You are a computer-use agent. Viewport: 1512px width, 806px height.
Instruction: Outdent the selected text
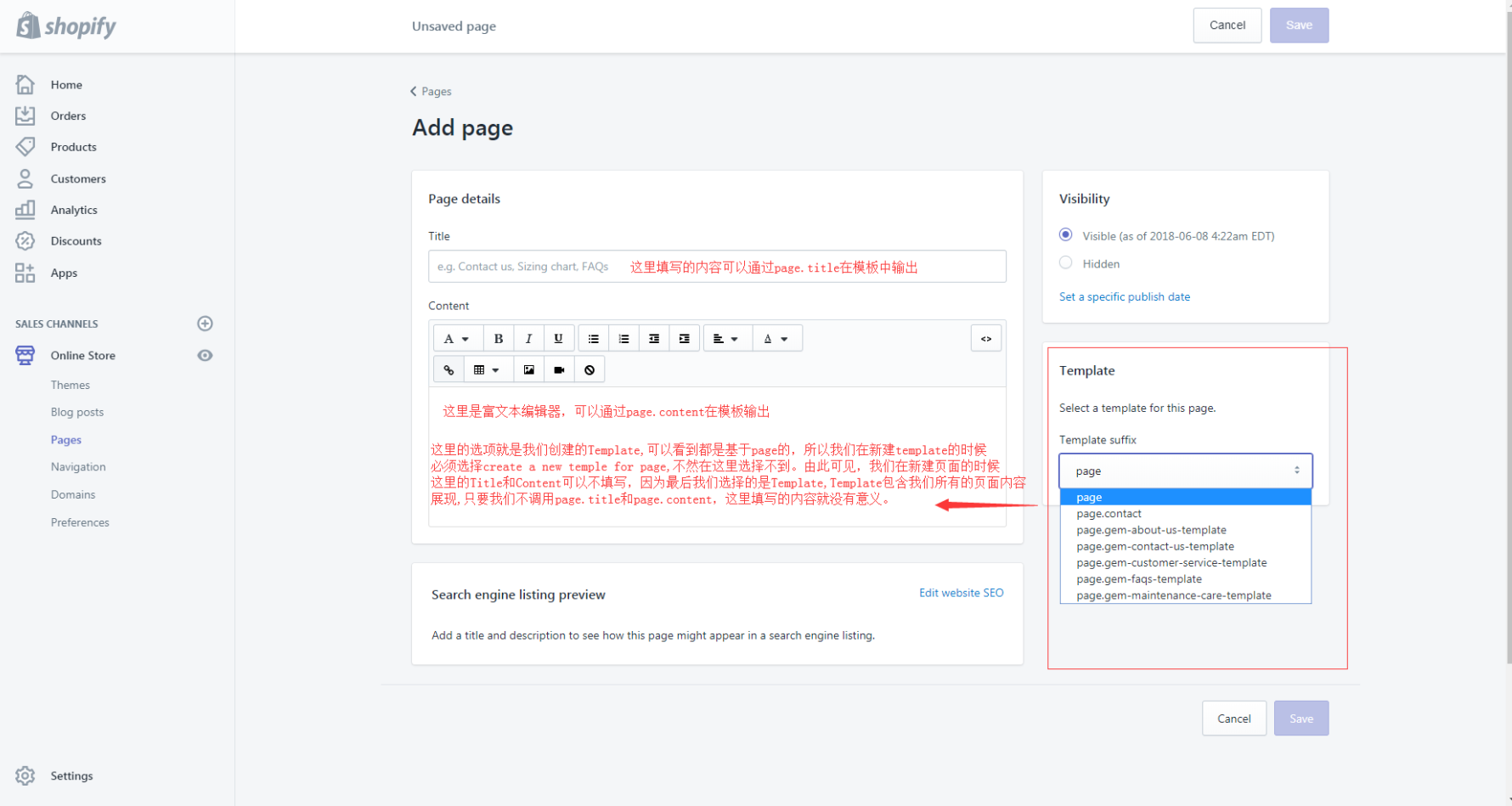click(654, 338)
